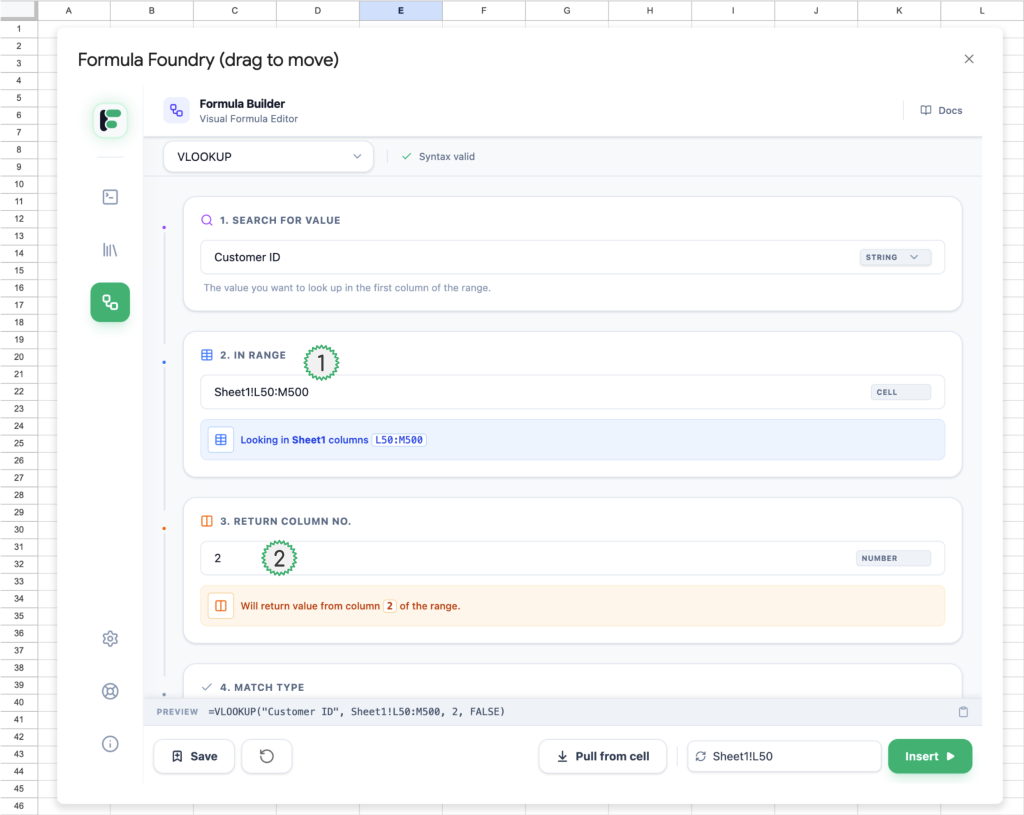
Task: Click the Formula Foundry logo icon
Action: pyautogui.click(x=110, y=120)
